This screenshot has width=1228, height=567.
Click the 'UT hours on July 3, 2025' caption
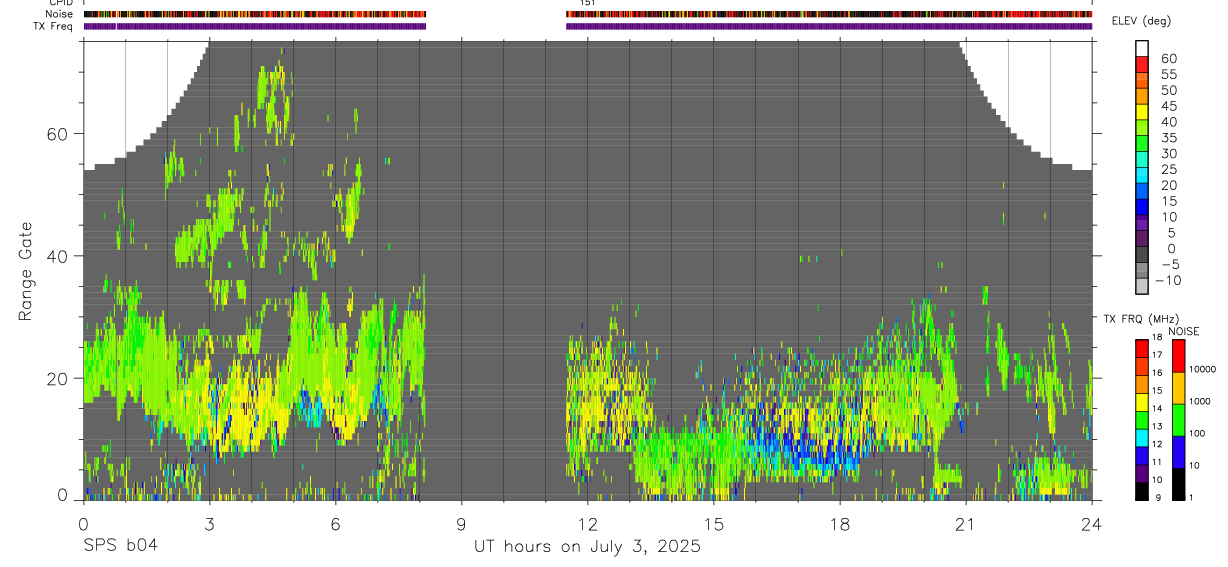[587, 546]
